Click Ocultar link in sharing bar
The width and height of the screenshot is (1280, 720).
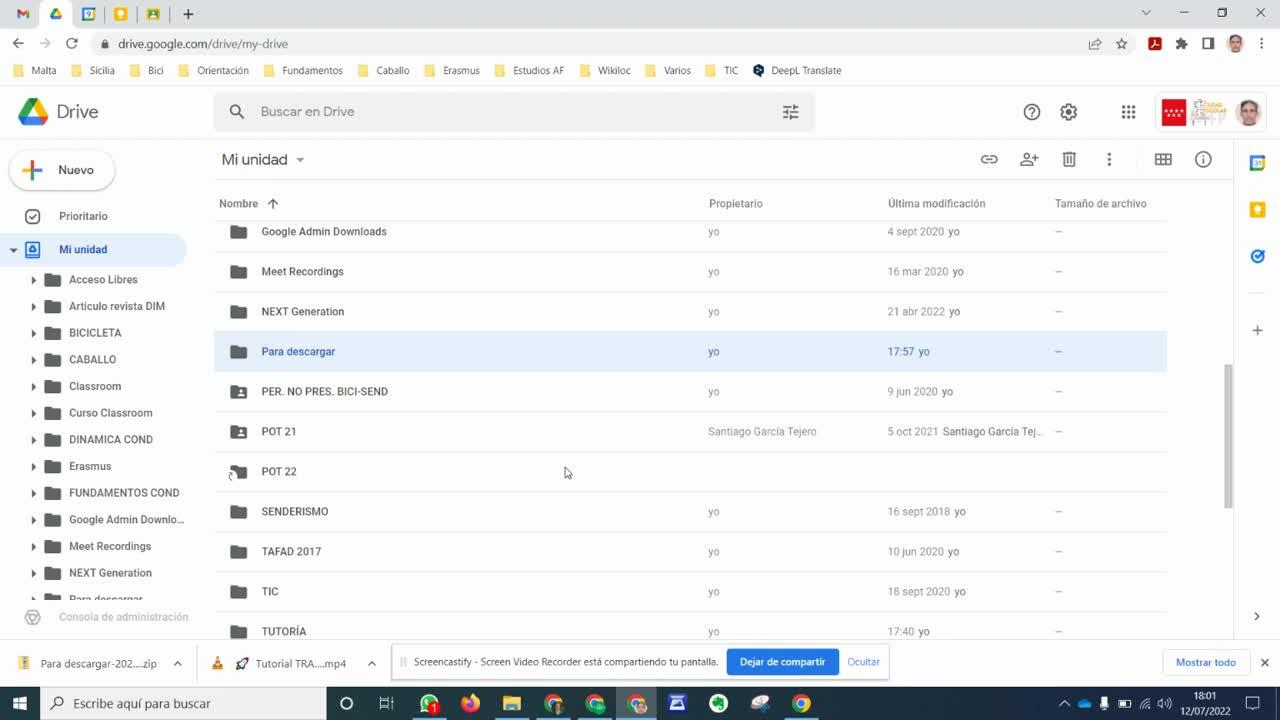point(863,662)
